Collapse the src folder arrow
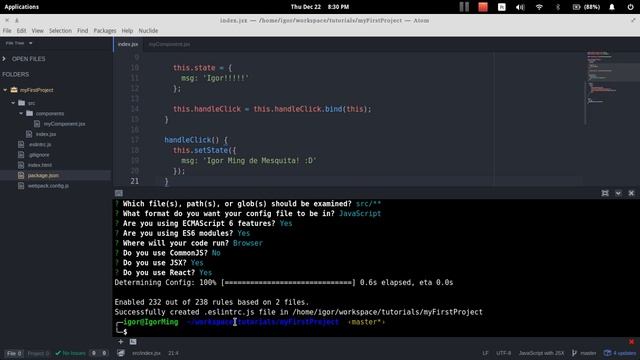This screenshot has width=640, height=360. 13,103
